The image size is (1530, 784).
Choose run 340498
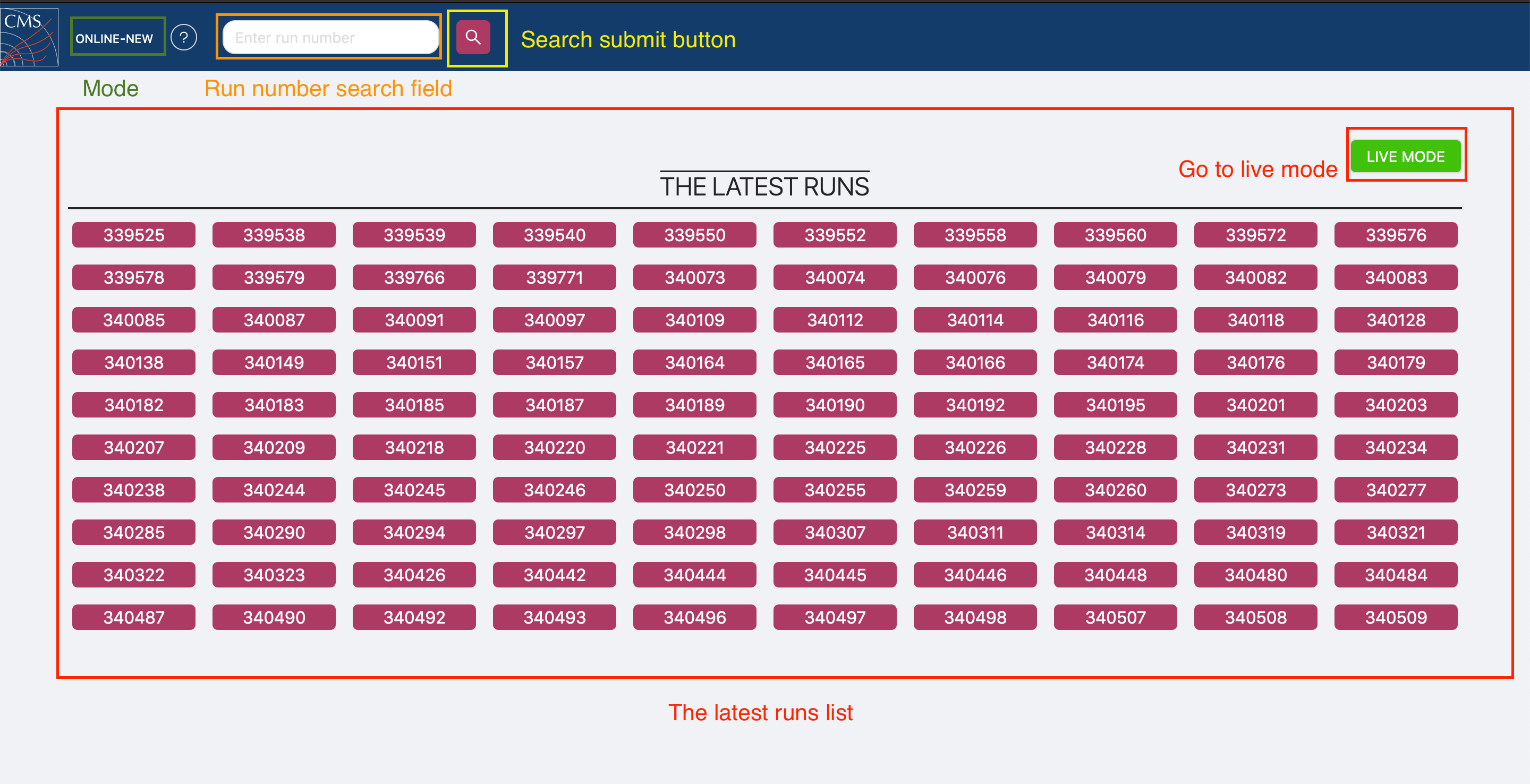point(975,618)
